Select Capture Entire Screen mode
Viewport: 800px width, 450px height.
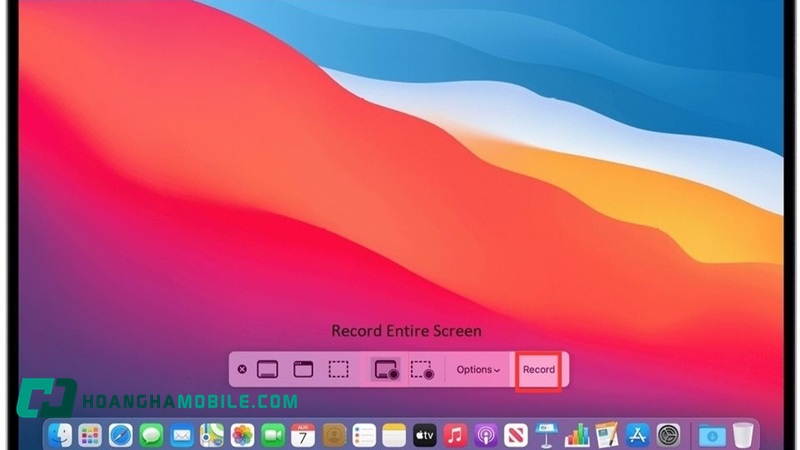267,369
